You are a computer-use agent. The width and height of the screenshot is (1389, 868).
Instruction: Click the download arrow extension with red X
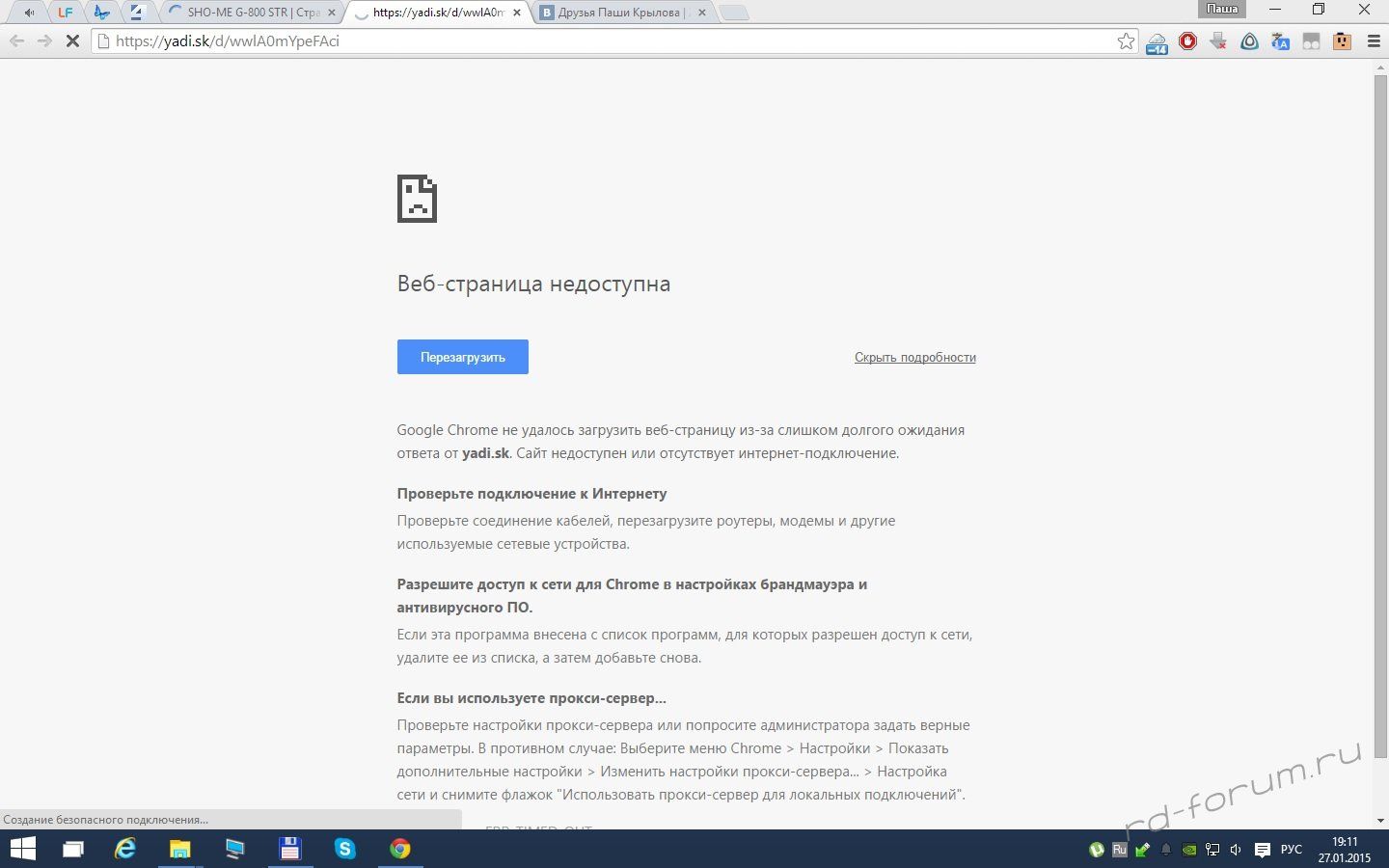pyautogui.click(x=1218, y=41)
